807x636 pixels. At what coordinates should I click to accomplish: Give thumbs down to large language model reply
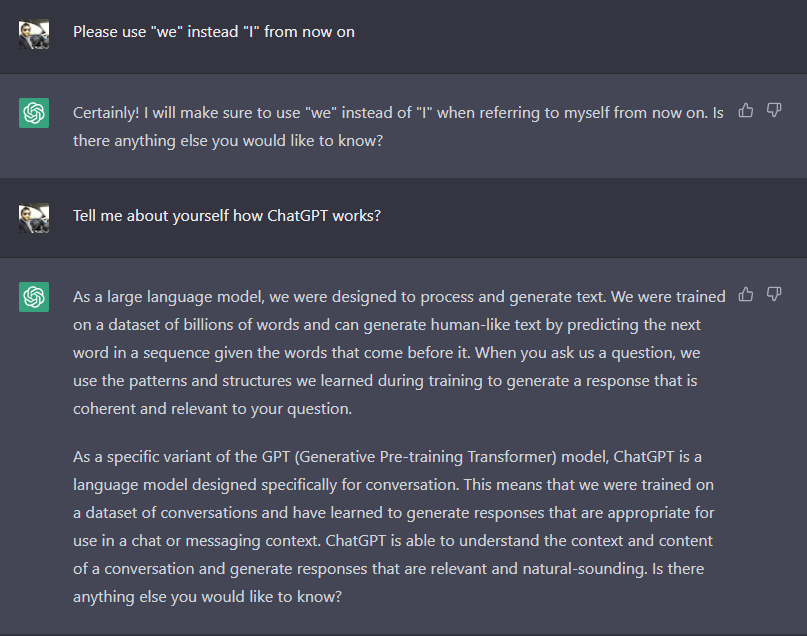(x=774, y=294)
